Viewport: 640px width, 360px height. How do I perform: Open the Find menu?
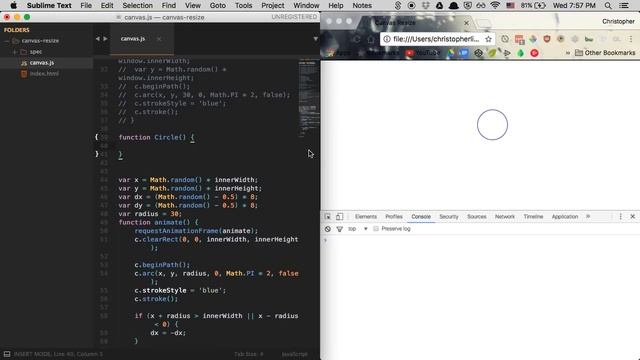tap(169, 5)
